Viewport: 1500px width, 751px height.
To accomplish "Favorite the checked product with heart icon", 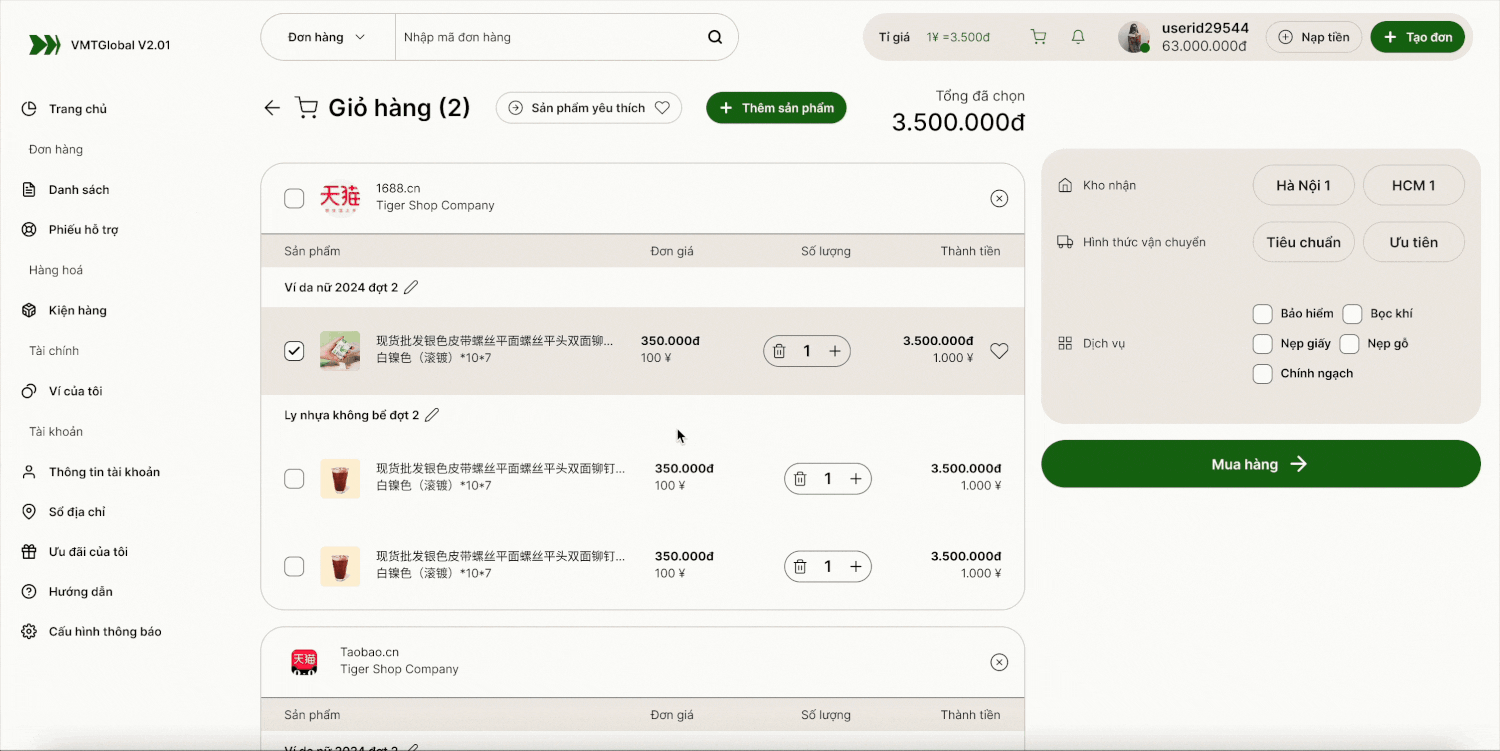I will (x=999, y=351).
